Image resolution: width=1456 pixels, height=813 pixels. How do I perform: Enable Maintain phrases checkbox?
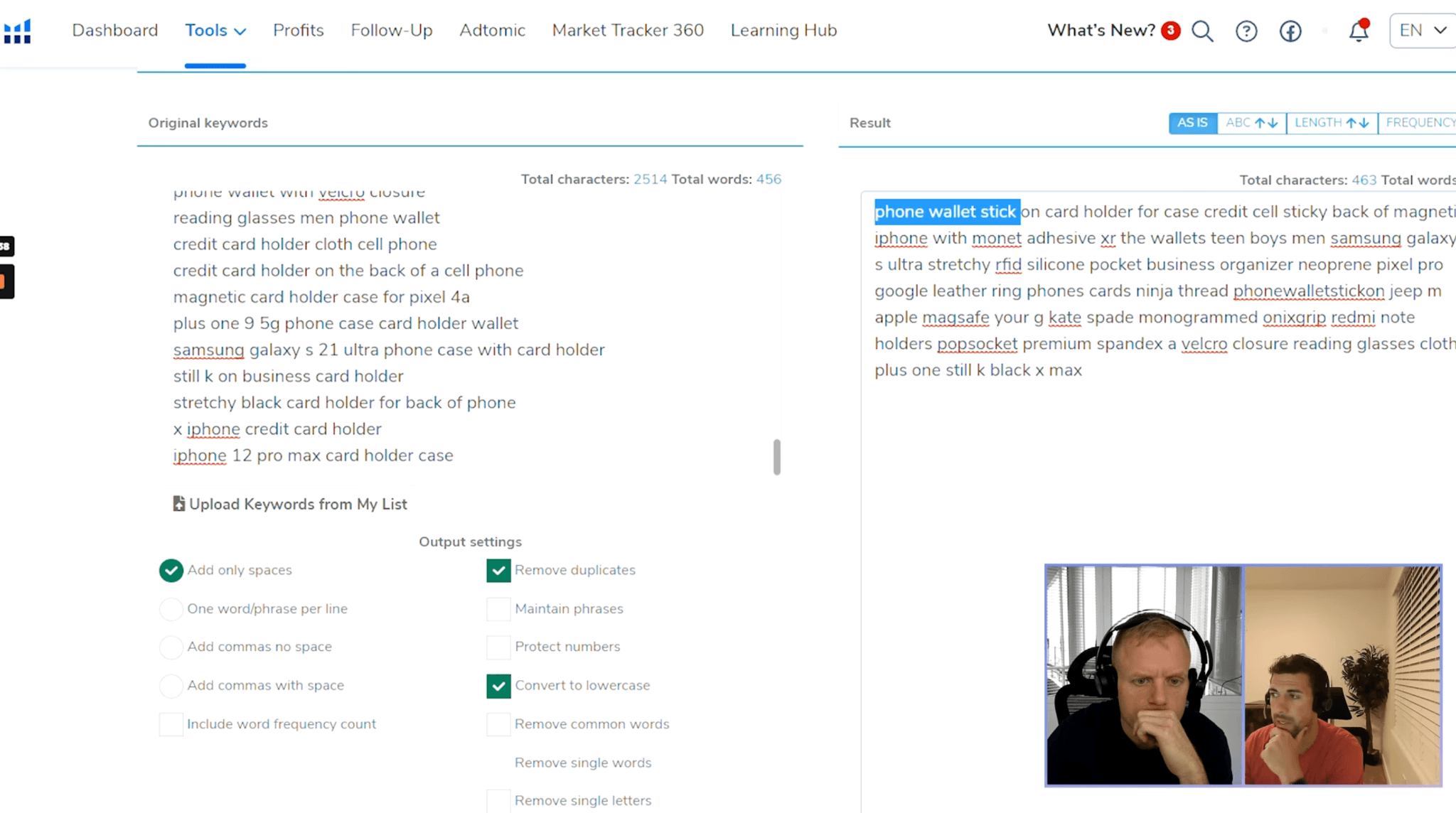click(498, 609)
